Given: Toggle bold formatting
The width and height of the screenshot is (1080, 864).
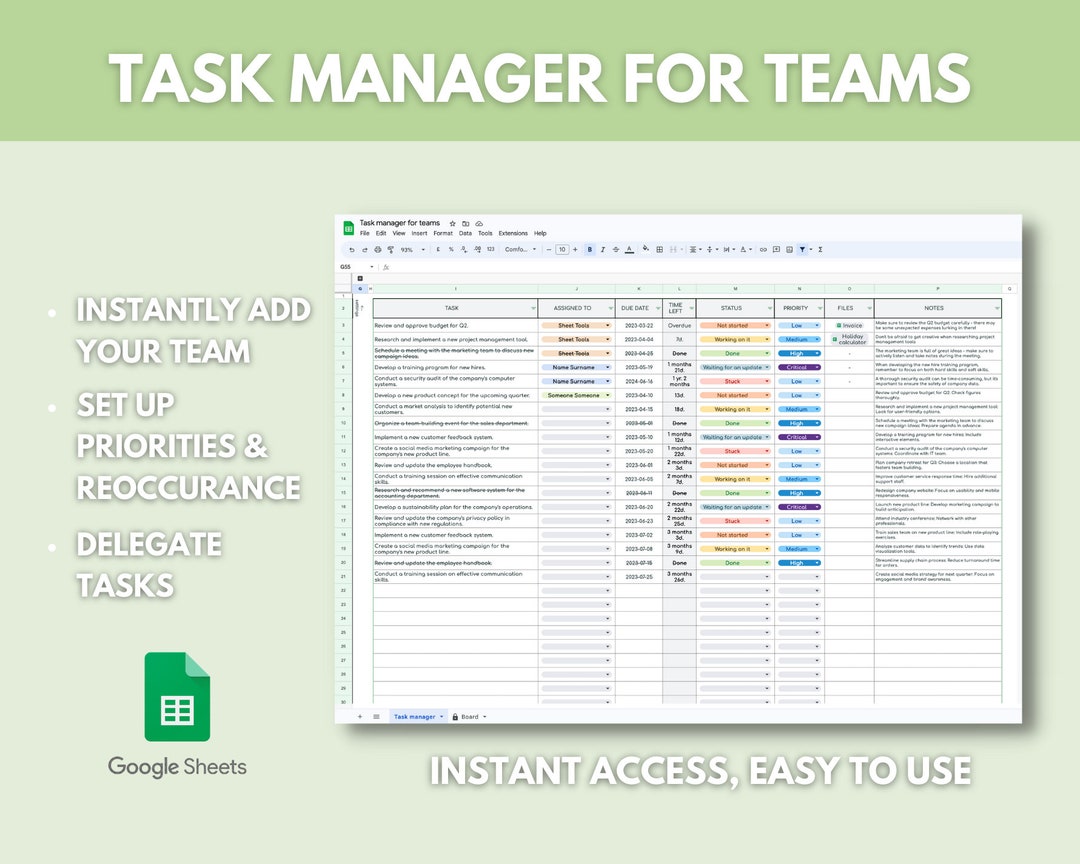Looking at the screenshot, I should click(x=589, y=249).
